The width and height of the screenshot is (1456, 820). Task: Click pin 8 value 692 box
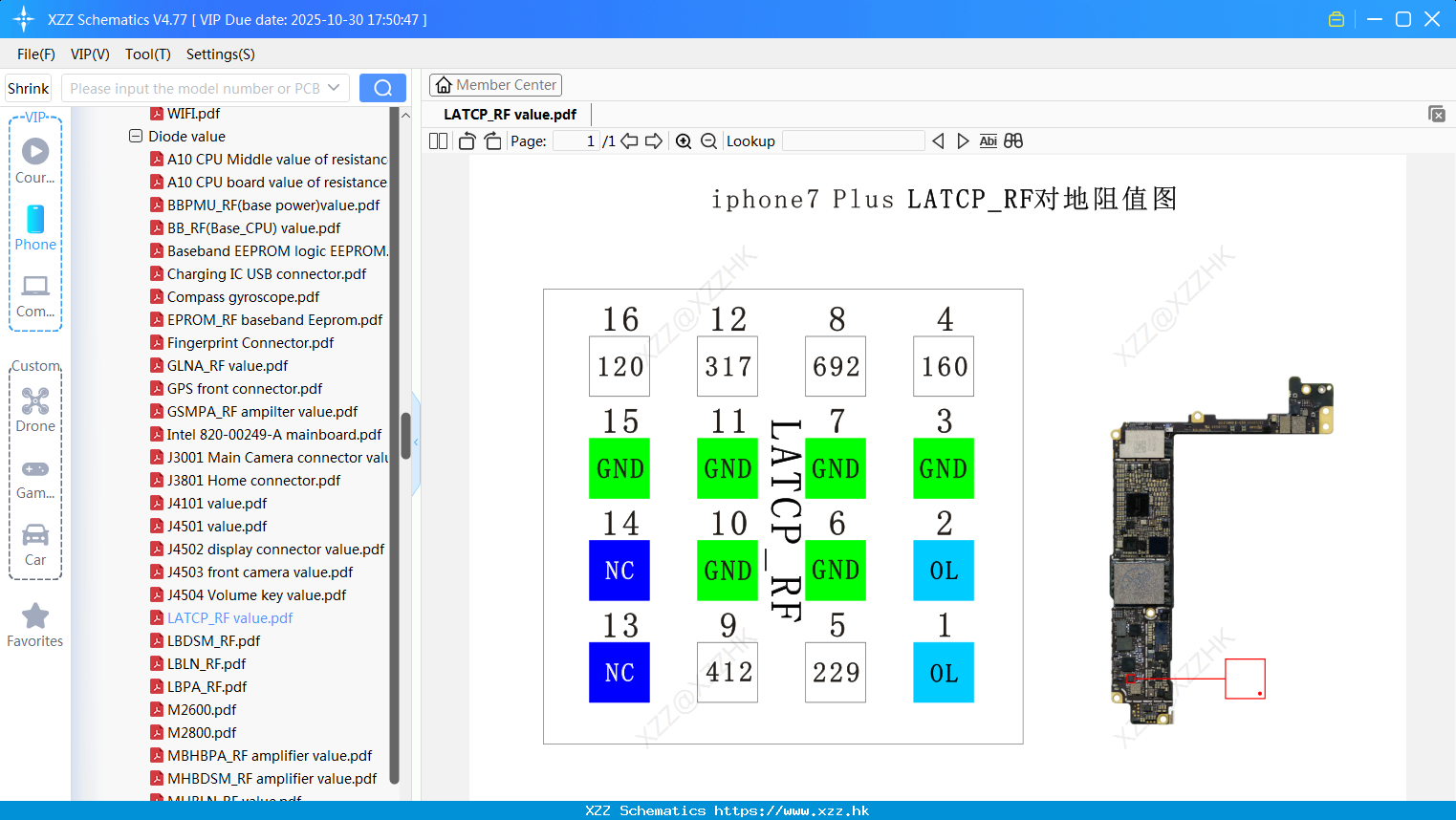coord(836,366)
